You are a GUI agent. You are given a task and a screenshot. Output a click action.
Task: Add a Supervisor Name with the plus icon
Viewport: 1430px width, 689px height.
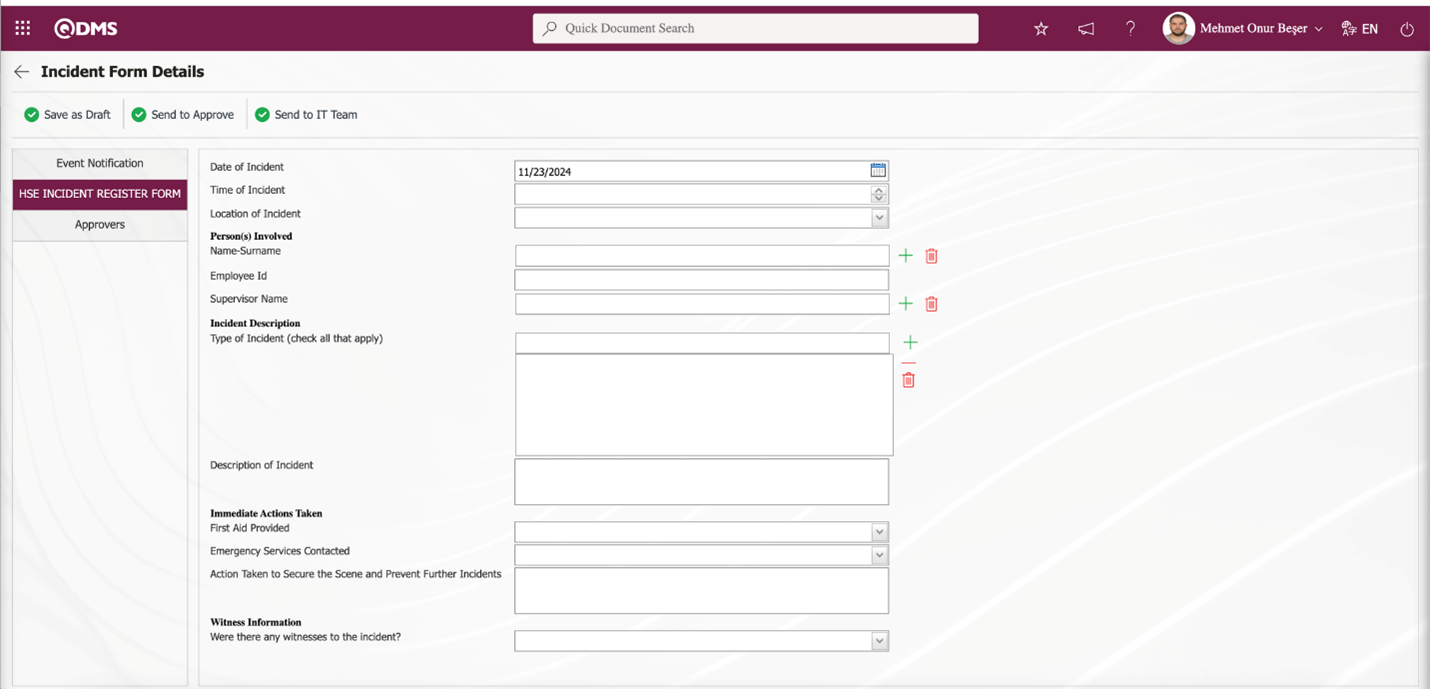coord(906,304)
